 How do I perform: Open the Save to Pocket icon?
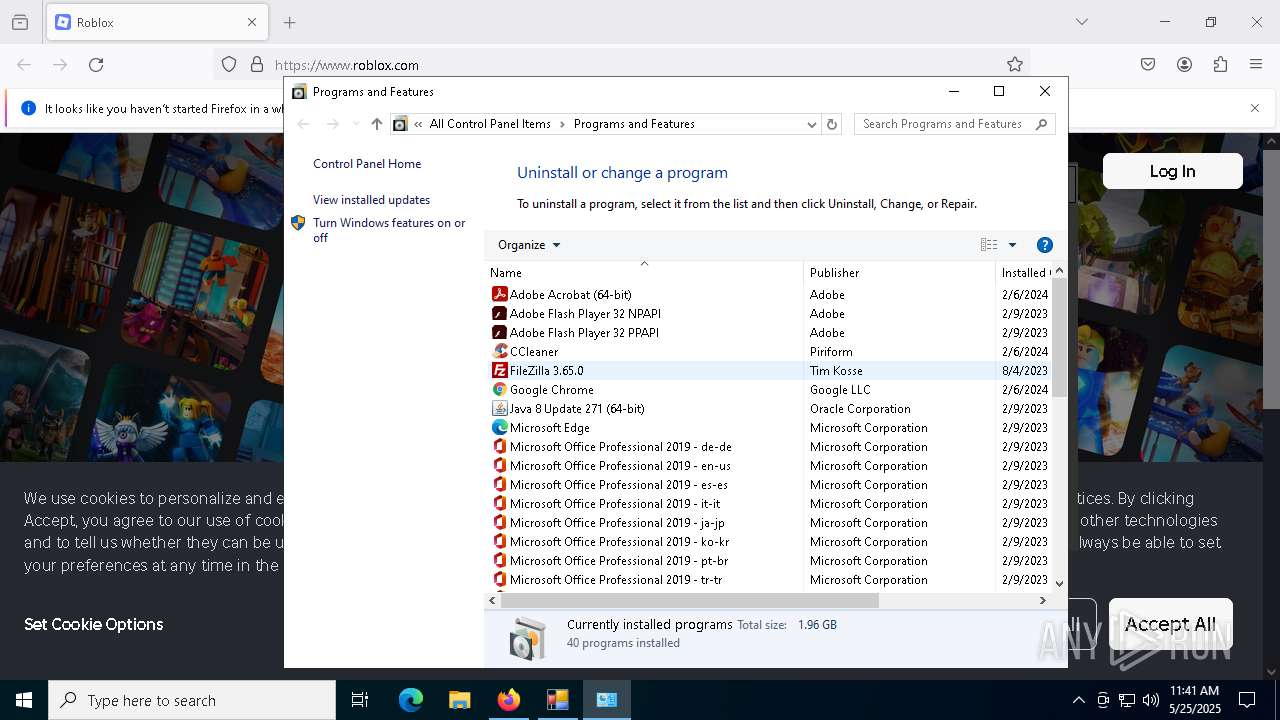[1148, 65]
